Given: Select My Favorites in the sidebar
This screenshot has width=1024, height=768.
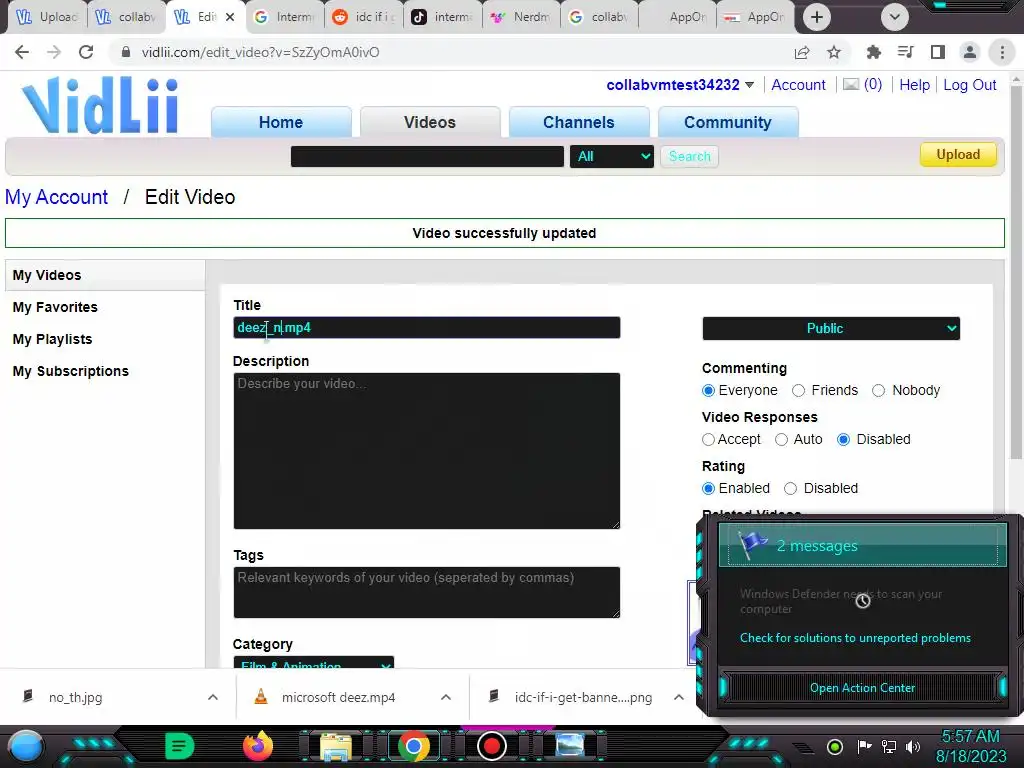Looking at the screenshot, I should (x=55, y=307).
